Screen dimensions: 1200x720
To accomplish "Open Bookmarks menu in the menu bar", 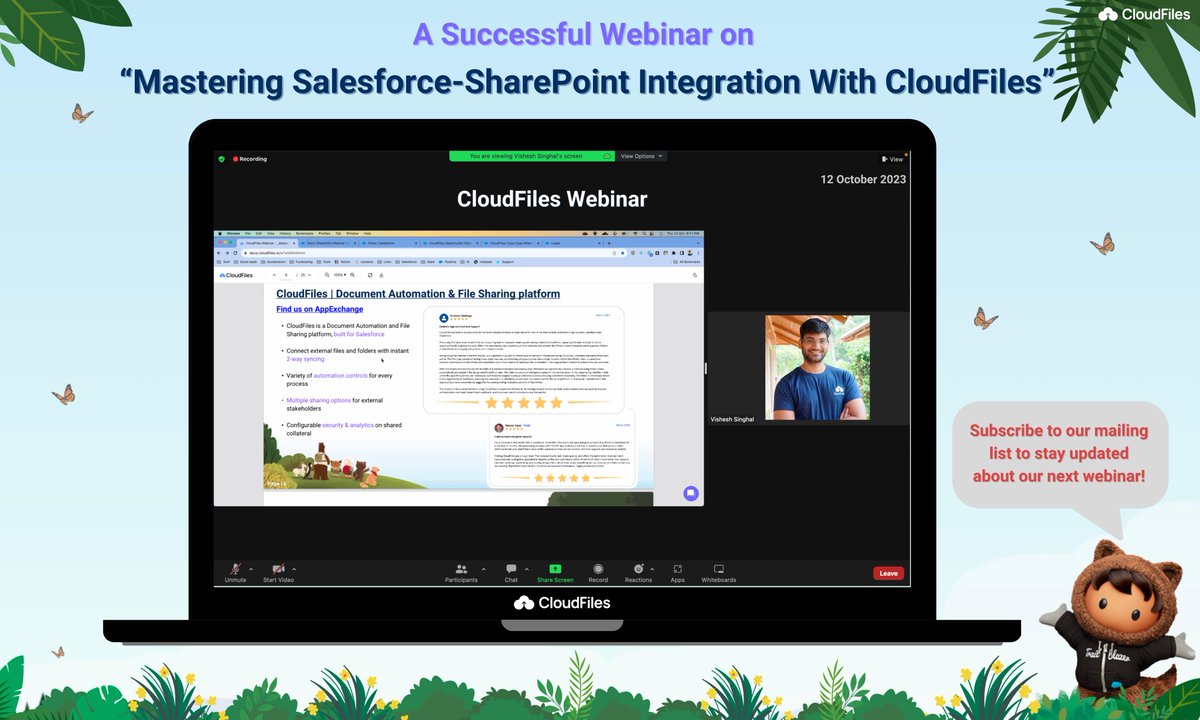I will (305, 233).
